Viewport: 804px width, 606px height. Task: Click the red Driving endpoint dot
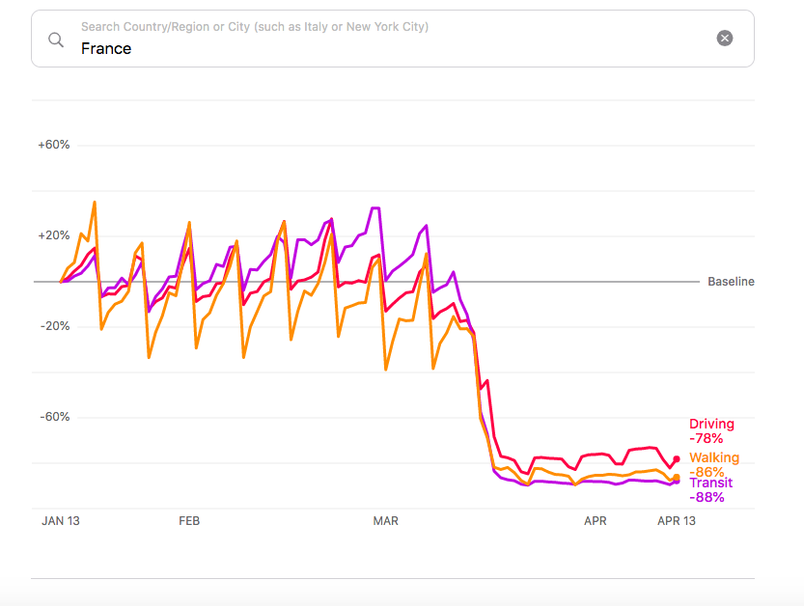(676, 459)
